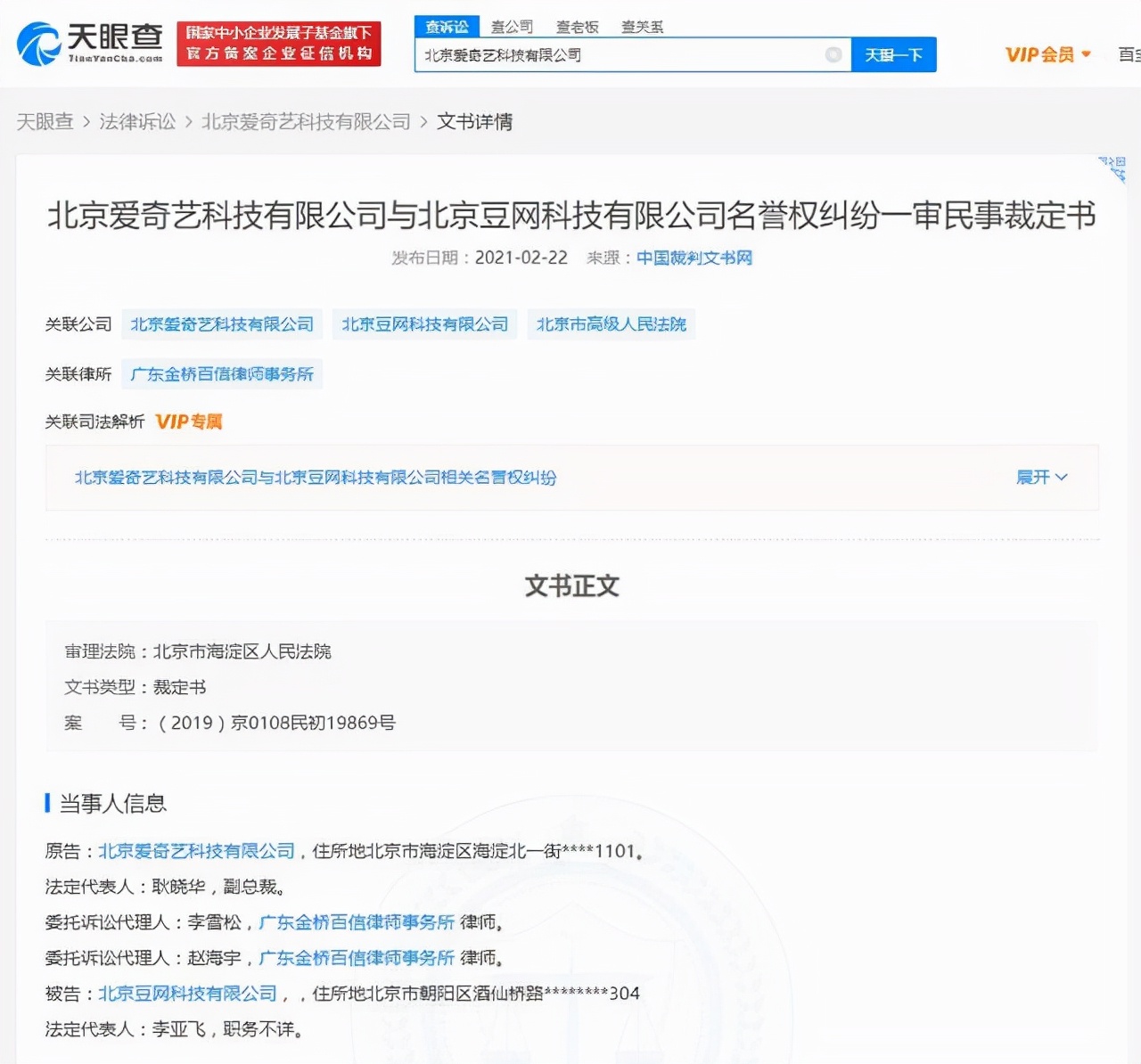Click the camera icon inside the search box

[x=833, y=54]
